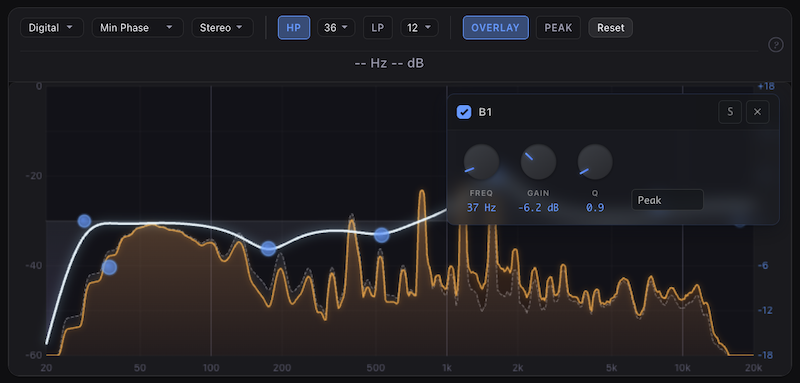800x383 pixels.
Task: Open the Peak filter type selector
Action: point(667,200)
